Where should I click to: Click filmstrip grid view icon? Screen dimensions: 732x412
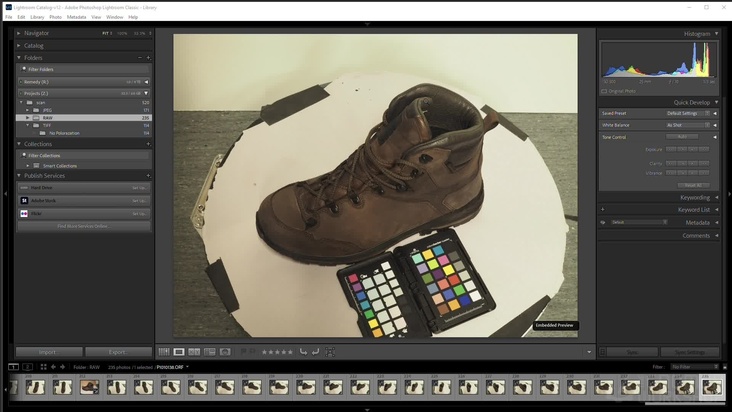pos(43,367)
